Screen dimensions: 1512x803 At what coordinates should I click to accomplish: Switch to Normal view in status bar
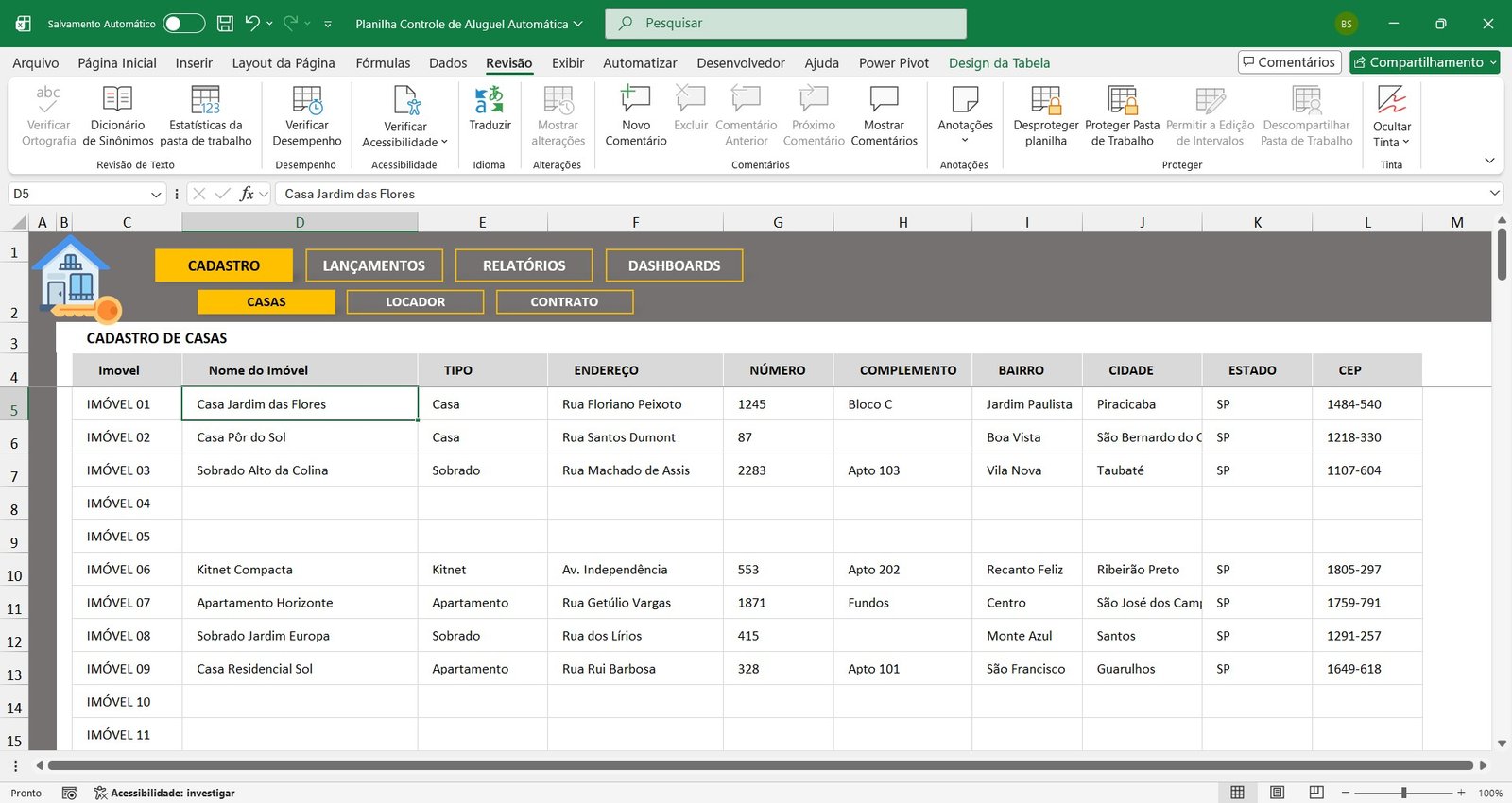[x=1237, y=793]
